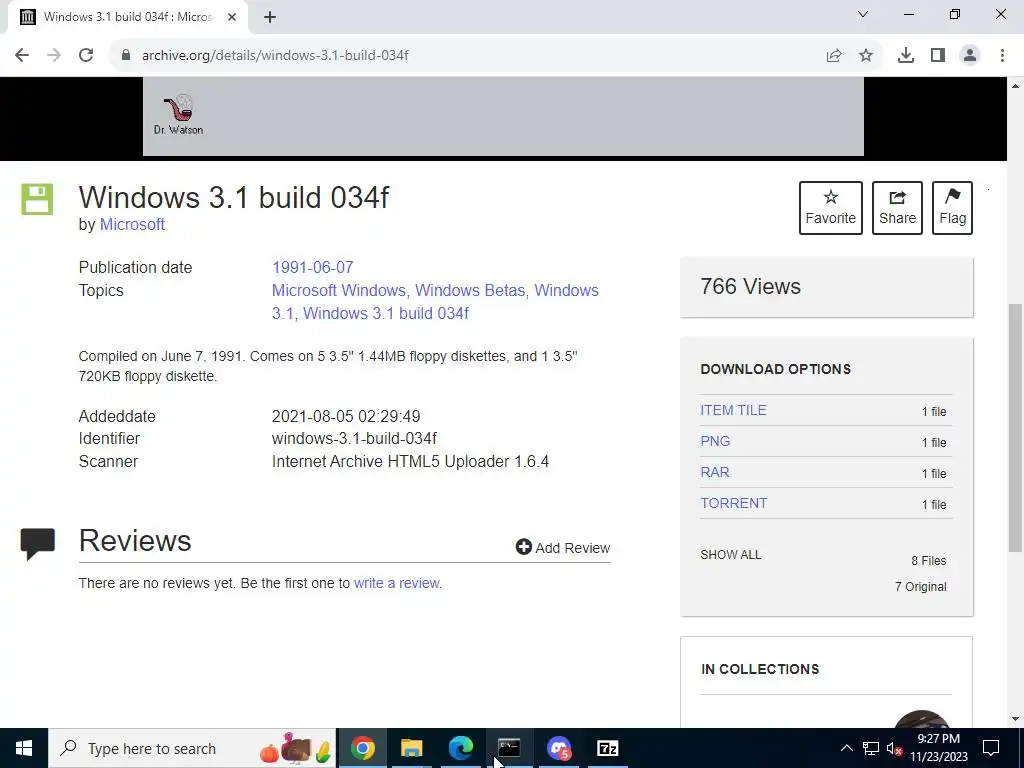1024x768 pixels.
Task: Open 7-Zip from the taskbar
Action: pyautogui.click(x=607, y=748)
